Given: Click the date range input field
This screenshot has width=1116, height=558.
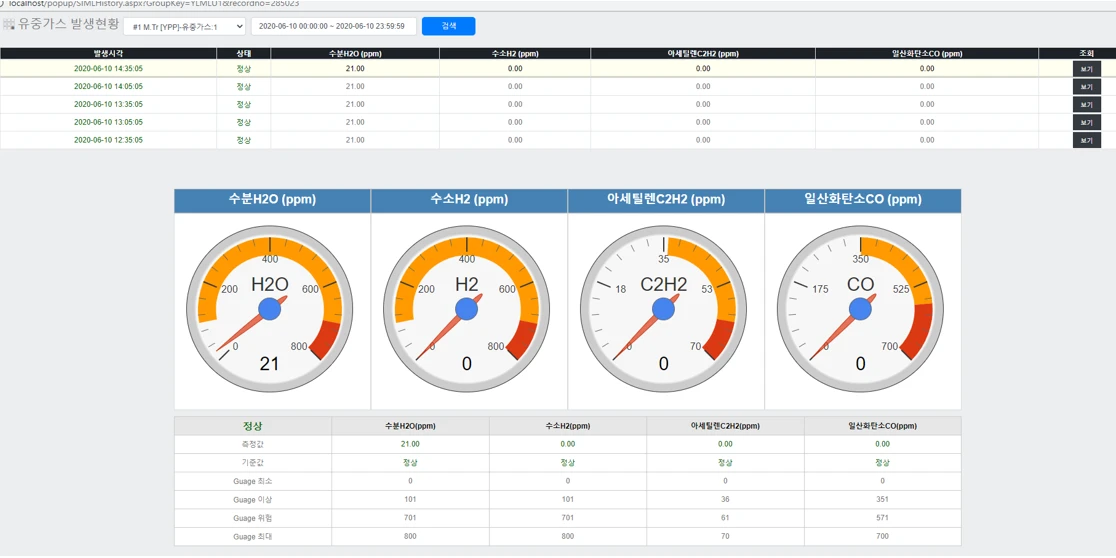Looking at the screenshot, I should 334,26.
